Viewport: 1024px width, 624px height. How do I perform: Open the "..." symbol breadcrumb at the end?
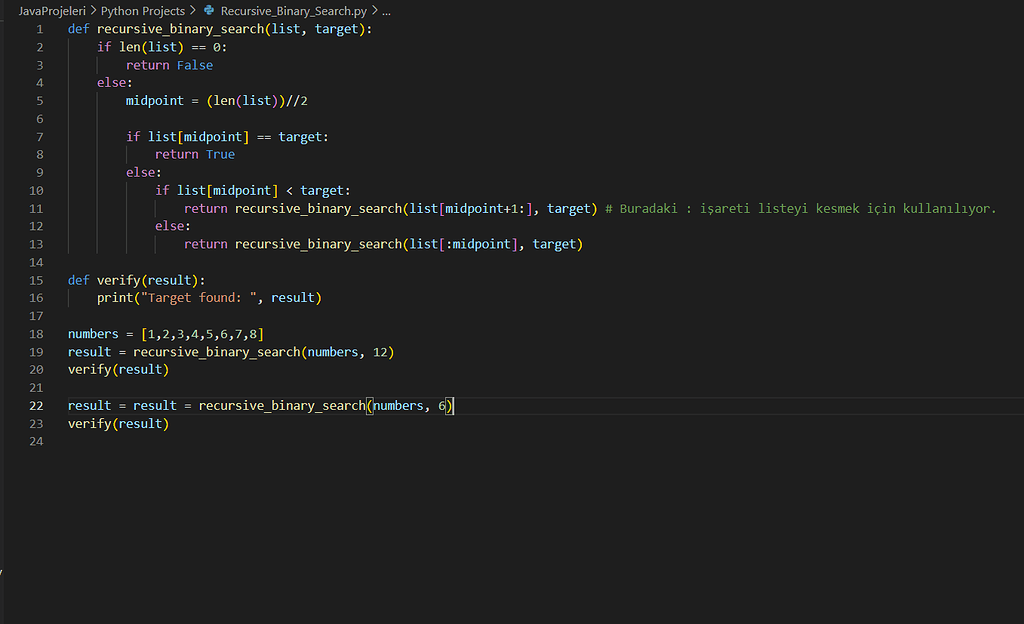(384, 11)
